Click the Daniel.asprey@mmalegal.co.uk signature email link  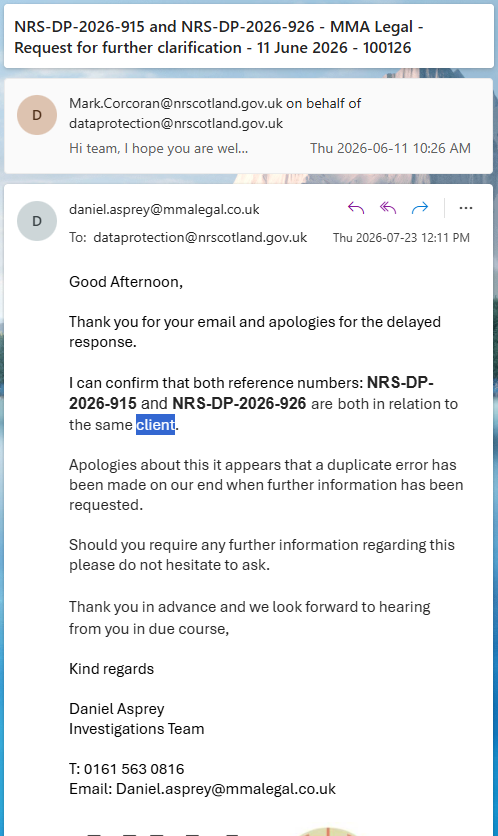point(226,789)
